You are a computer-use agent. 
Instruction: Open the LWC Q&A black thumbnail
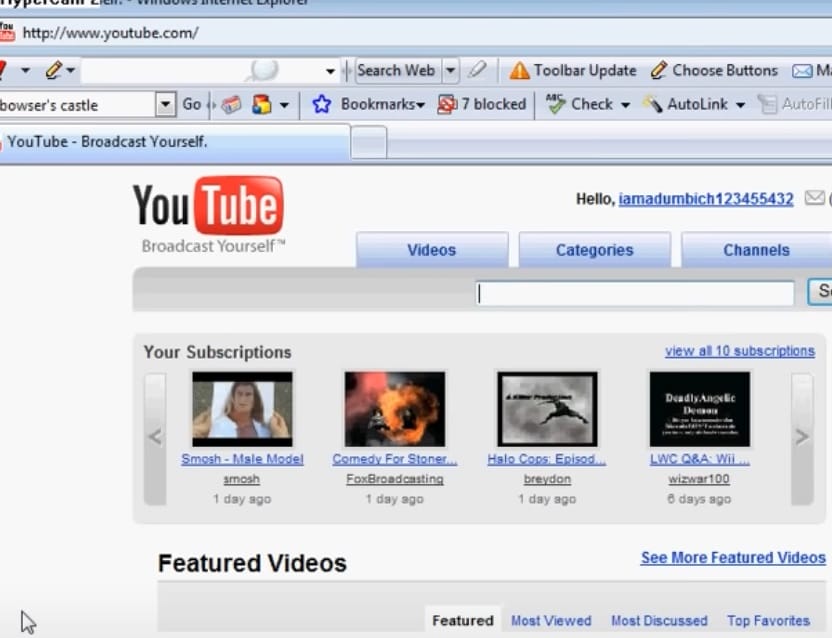point(700,409)
